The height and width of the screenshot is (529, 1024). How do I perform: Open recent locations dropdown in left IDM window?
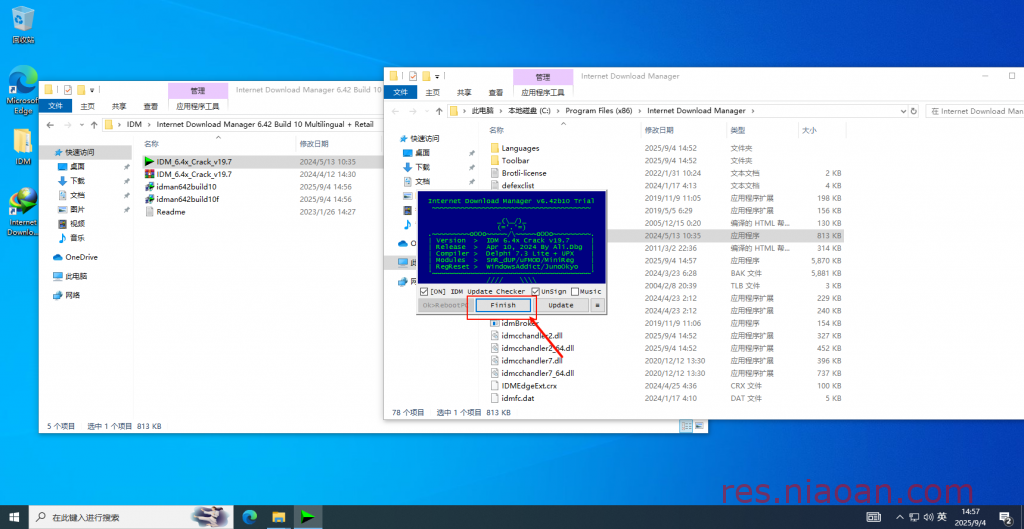[82, 124]
